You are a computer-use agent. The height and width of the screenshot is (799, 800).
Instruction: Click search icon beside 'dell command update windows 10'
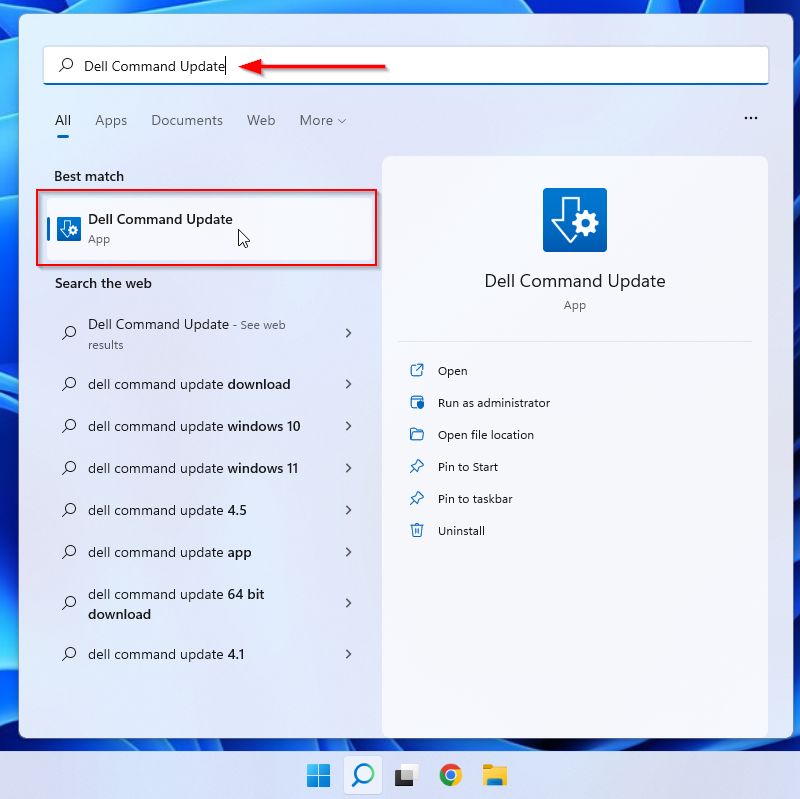click(x=69, y=426)
